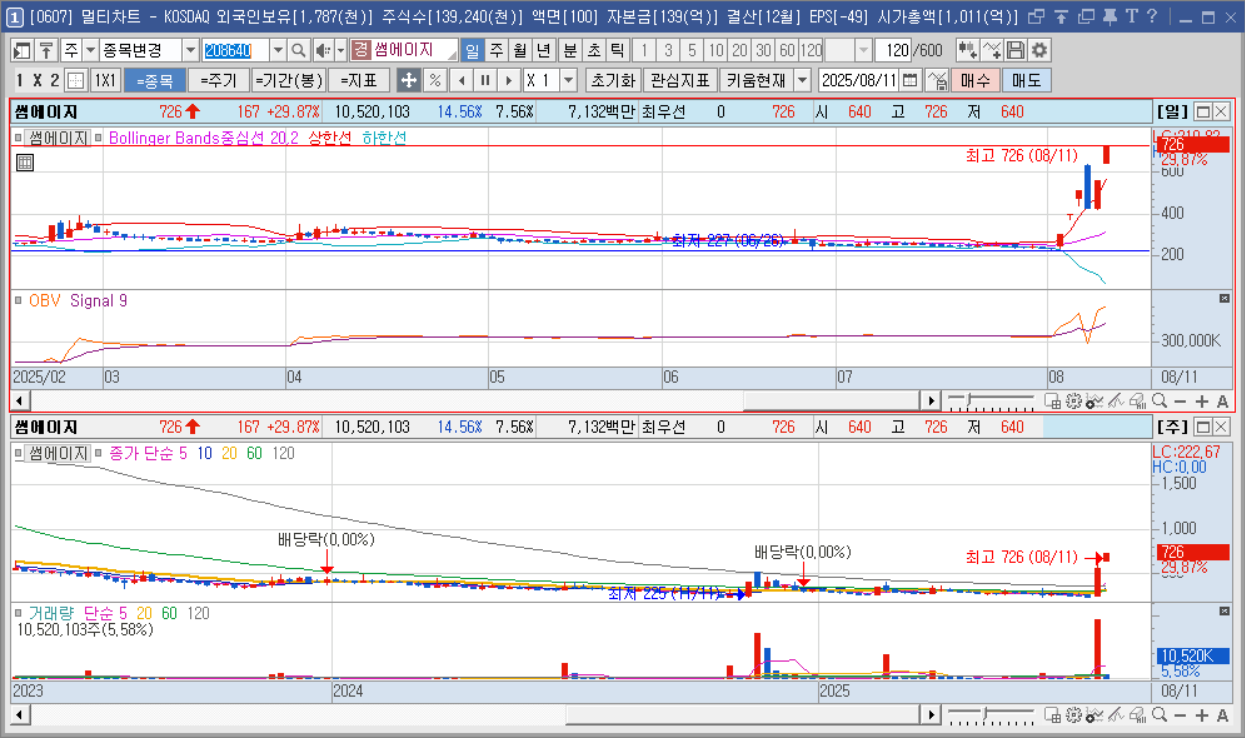1245x738 pixels.
Task: Click the calendar icon beside date 2025/08/11
Action: click(910, 80)
